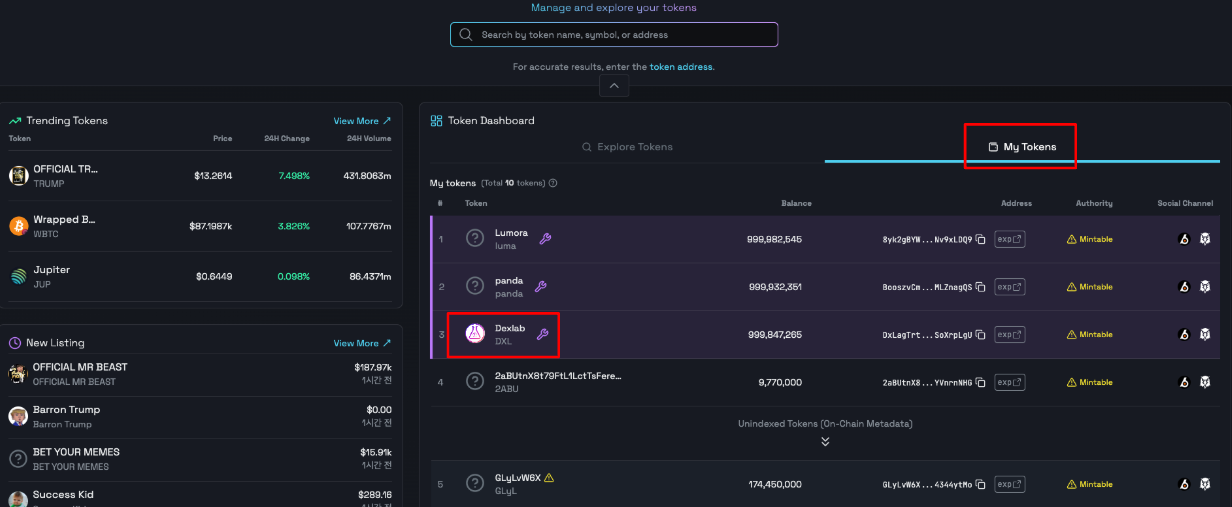Expand Unindexed Tokens with double chevron
This screenshot has width=1232, height=507.
[x=825, y=441]
